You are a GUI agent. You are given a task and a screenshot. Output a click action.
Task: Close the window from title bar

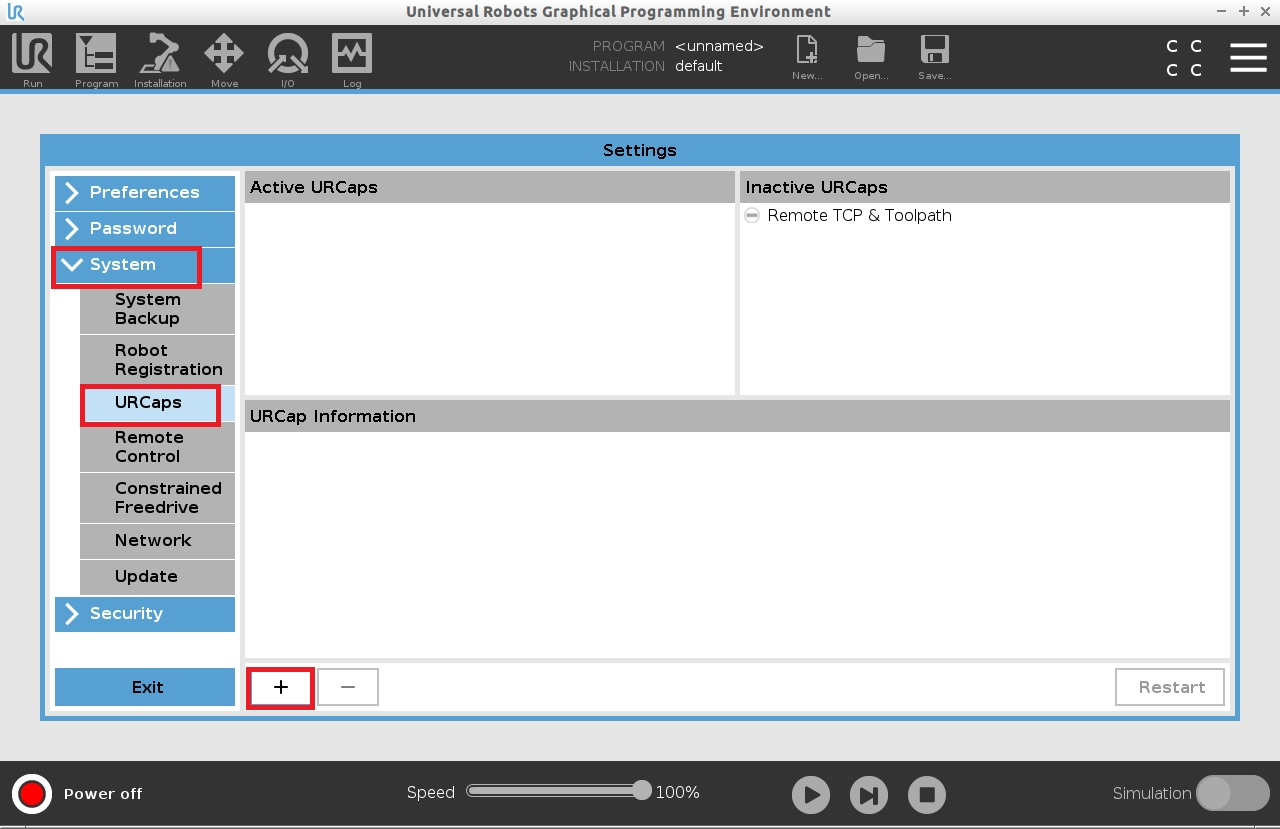tap(1265, 11)
